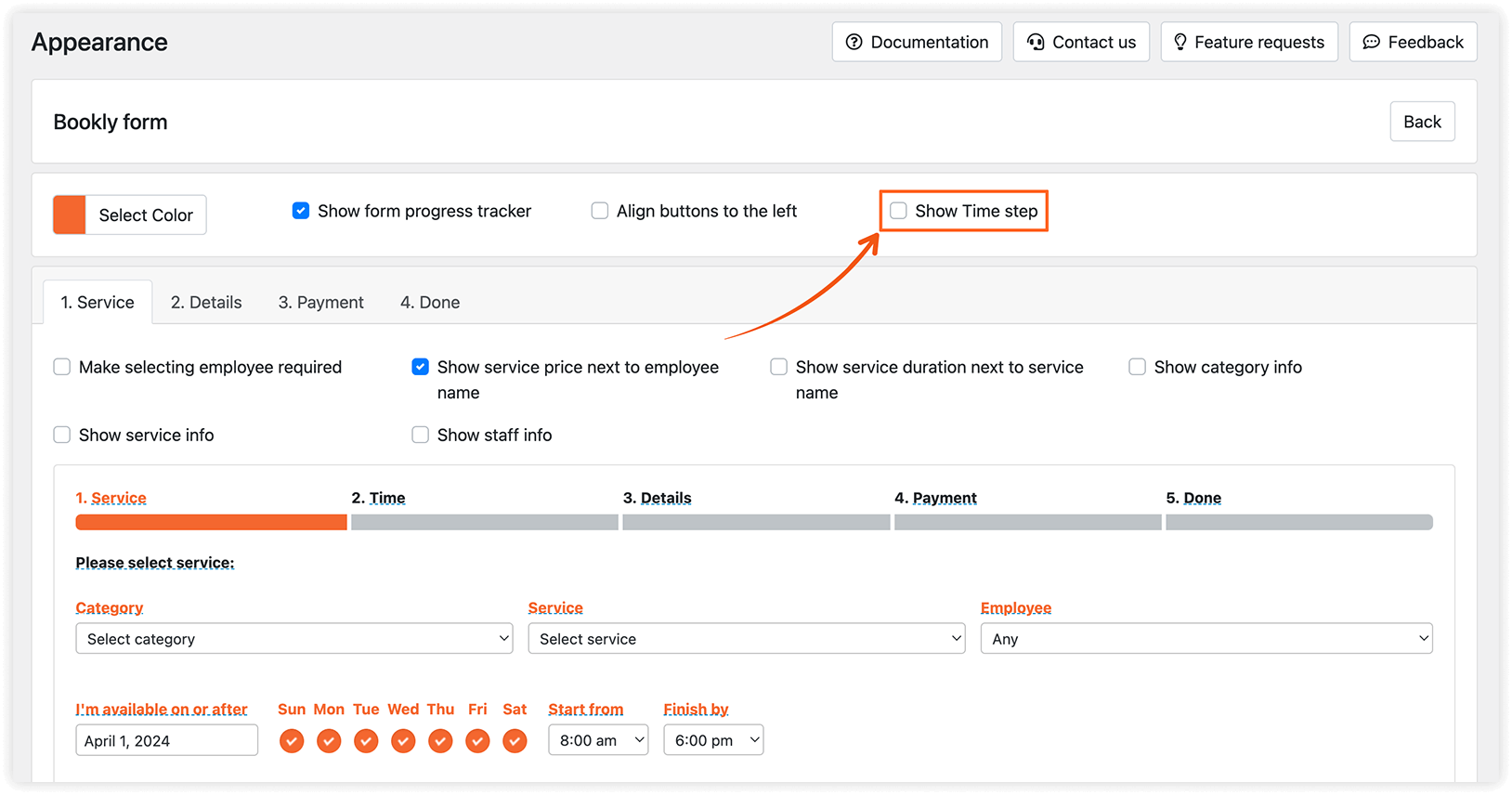Click the Back button
1512x795 pixels.
(x=1422, y=122)
